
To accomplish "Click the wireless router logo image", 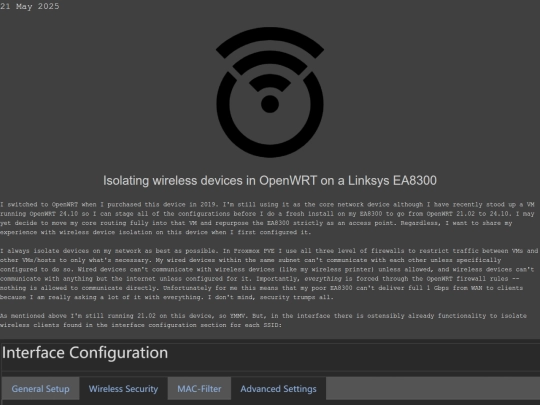I will click(x=270, y=92).
